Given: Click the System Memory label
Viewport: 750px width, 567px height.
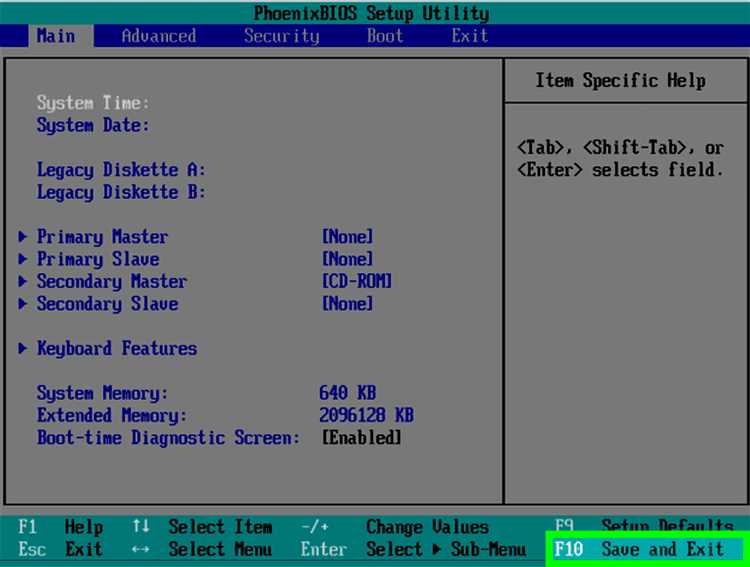Looking at the screenshot, I should (102, 393).
